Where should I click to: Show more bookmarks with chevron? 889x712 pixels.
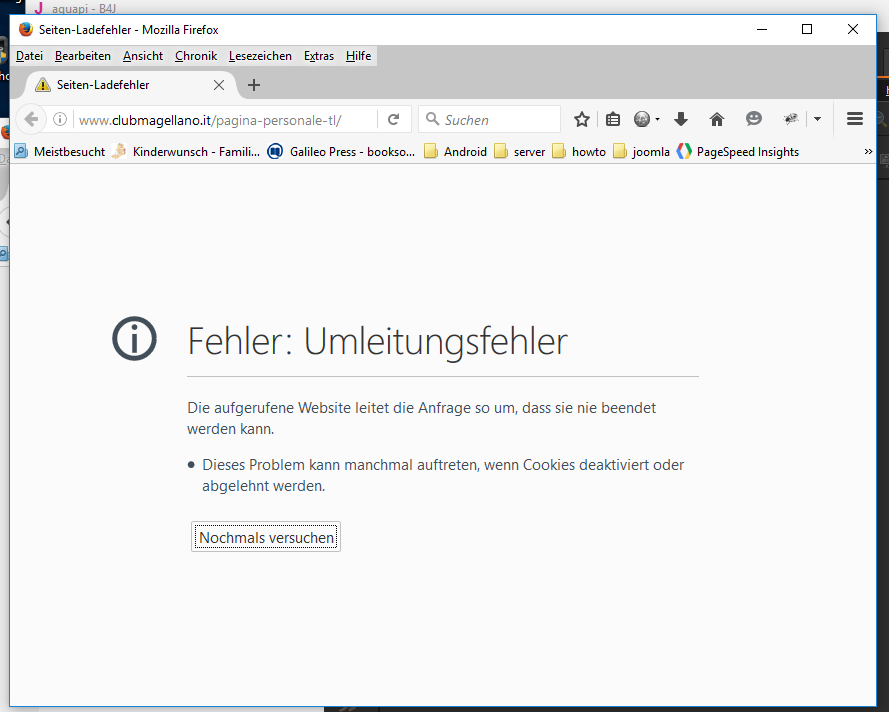point(868,151)
